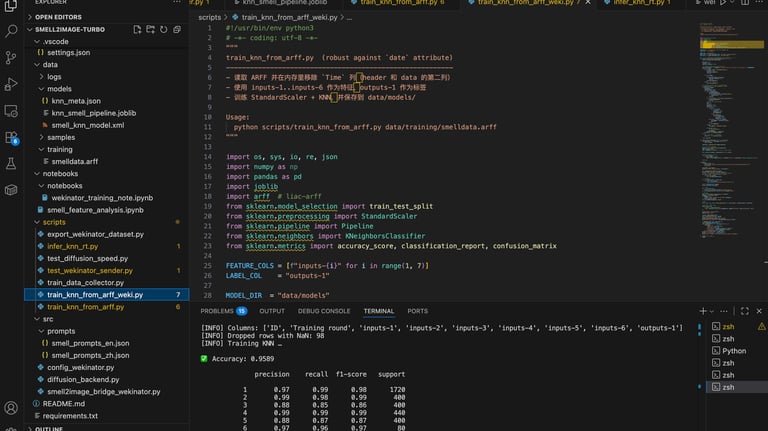The height and width of the screenshot is (431, 768).
Task: Close the bottom panel
Action: pos(759,311)
